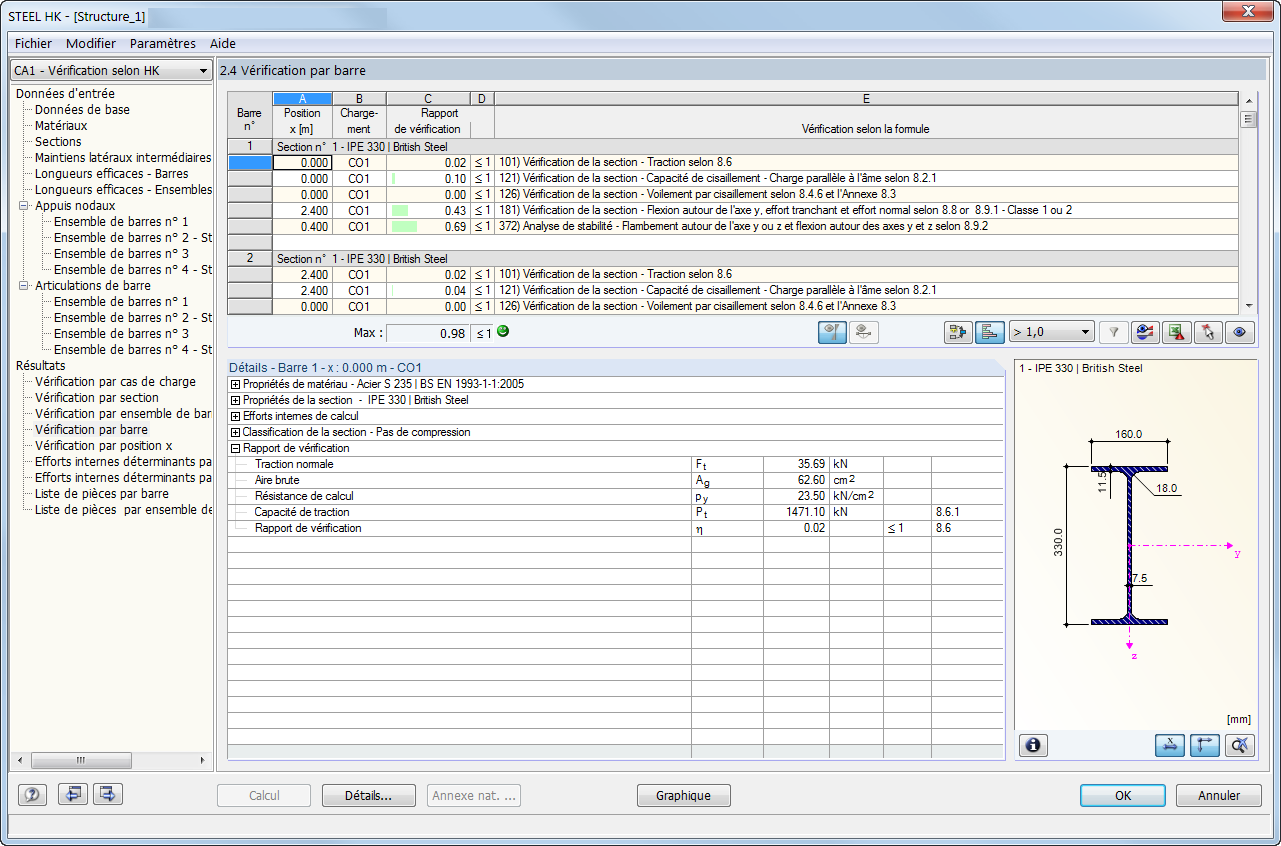Click the Détails... button
Viewport: 1281px width, 846px height.
[368, 796]
